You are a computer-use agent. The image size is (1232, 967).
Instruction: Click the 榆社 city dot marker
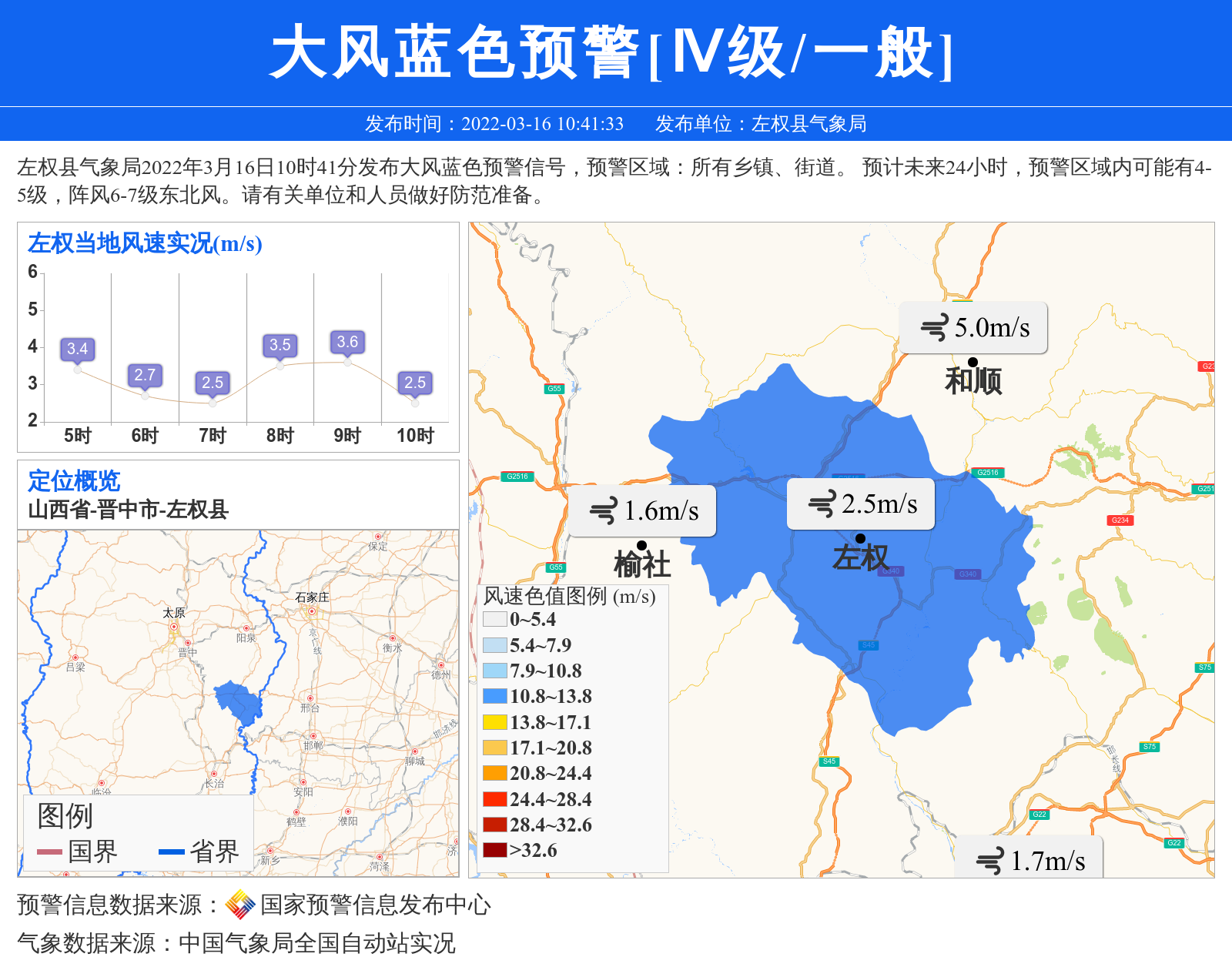click(641, 545)
